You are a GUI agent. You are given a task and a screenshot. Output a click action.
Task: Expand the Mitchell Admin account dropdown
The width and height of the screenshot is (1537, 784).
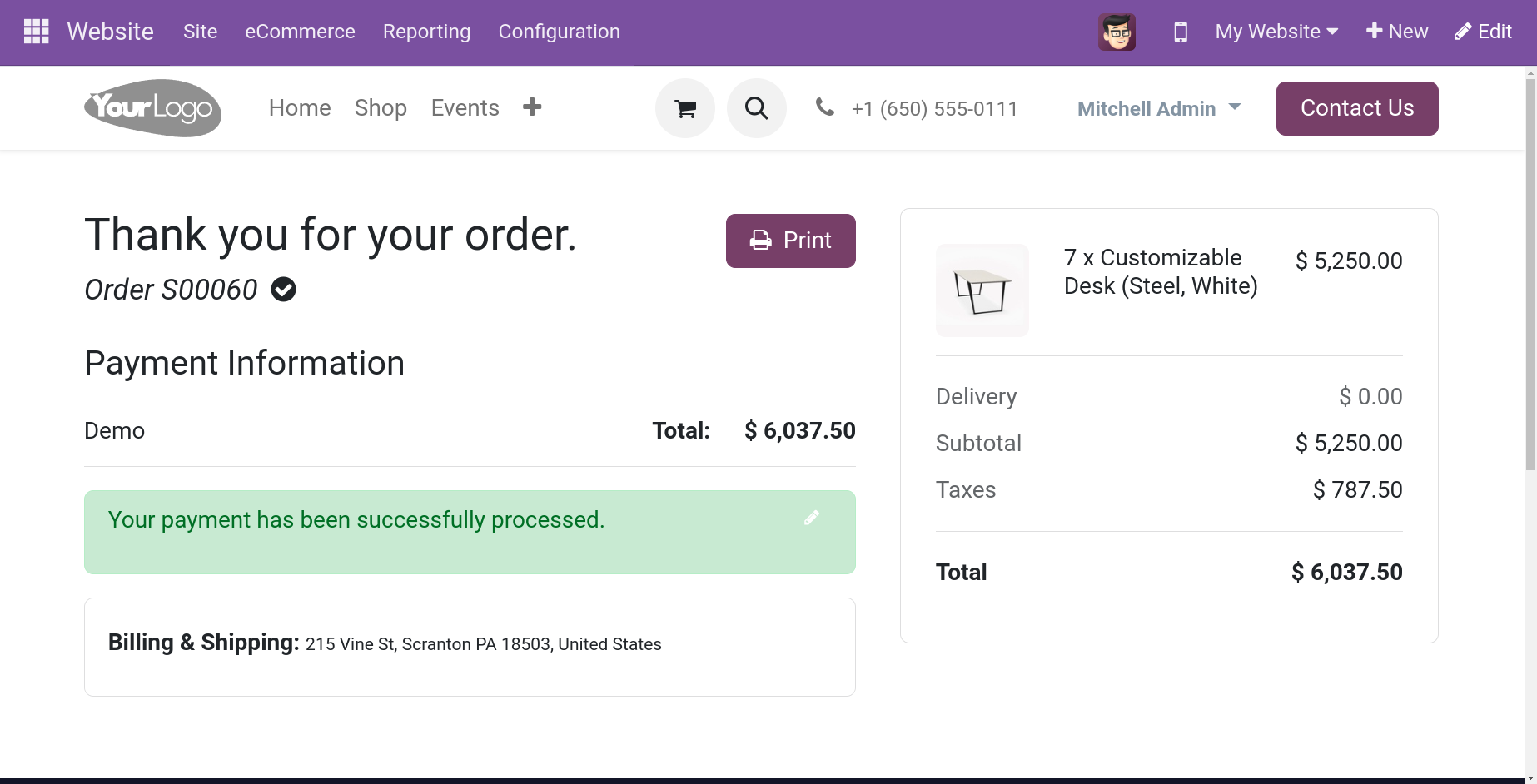1158,108
